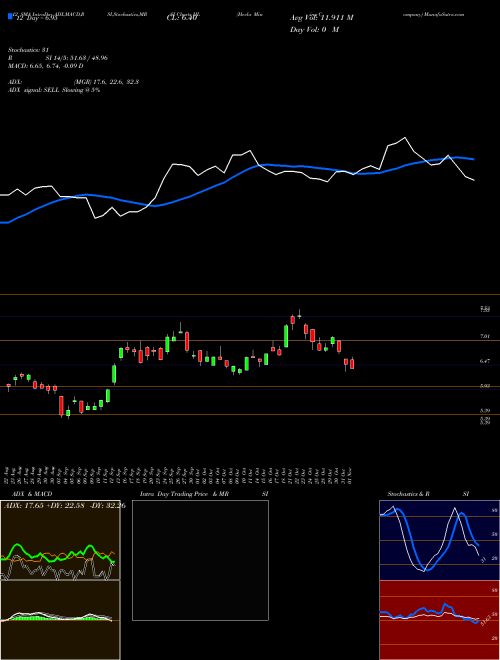This screenshot has width=500, height=660.
Task: Click the 'MACD: 6.65, 6.74, -0.09 D' line
Action: click(45, 66)
